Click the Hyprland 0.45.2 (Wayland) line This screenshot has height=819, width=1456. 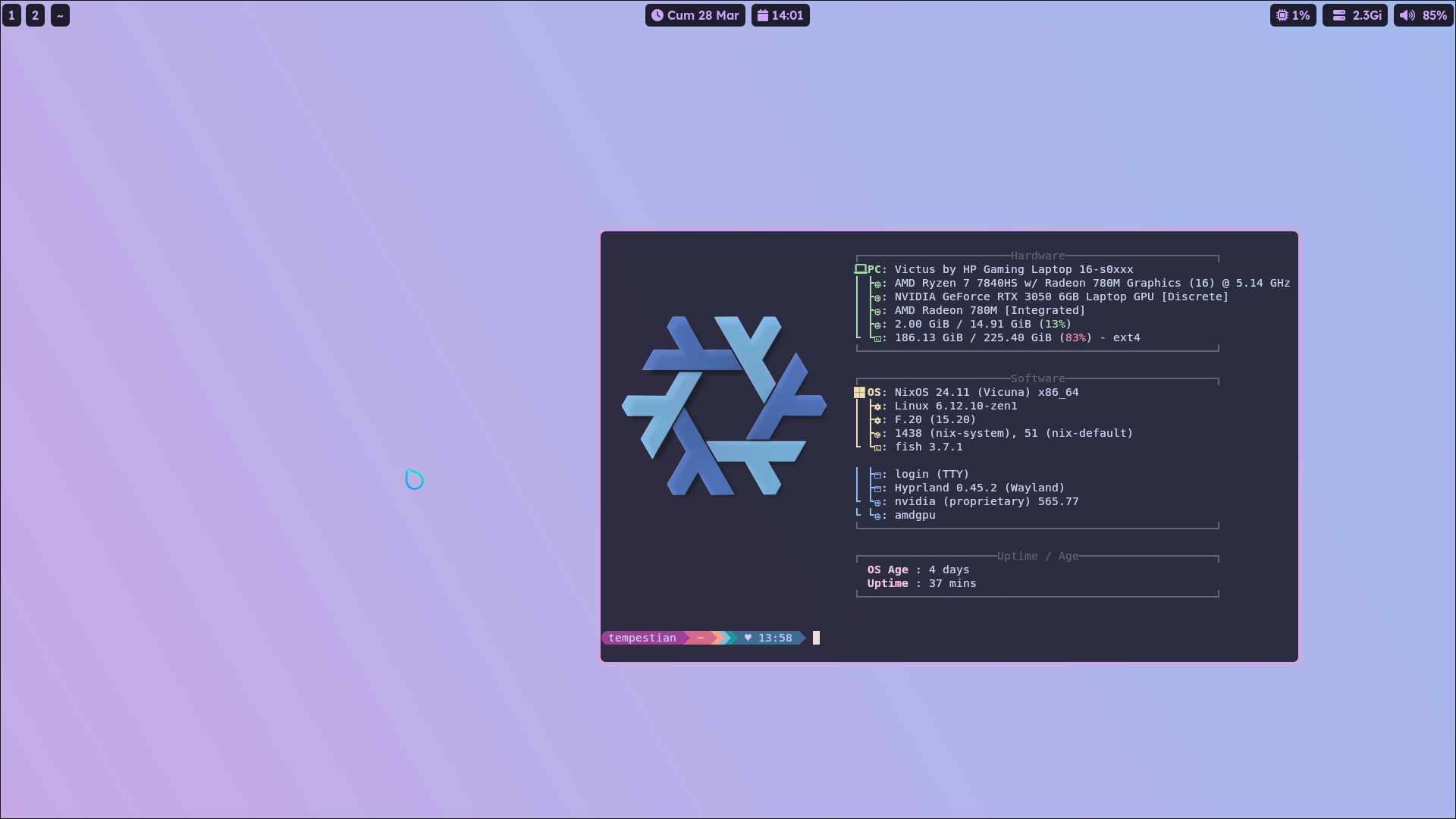coord(979,488)
